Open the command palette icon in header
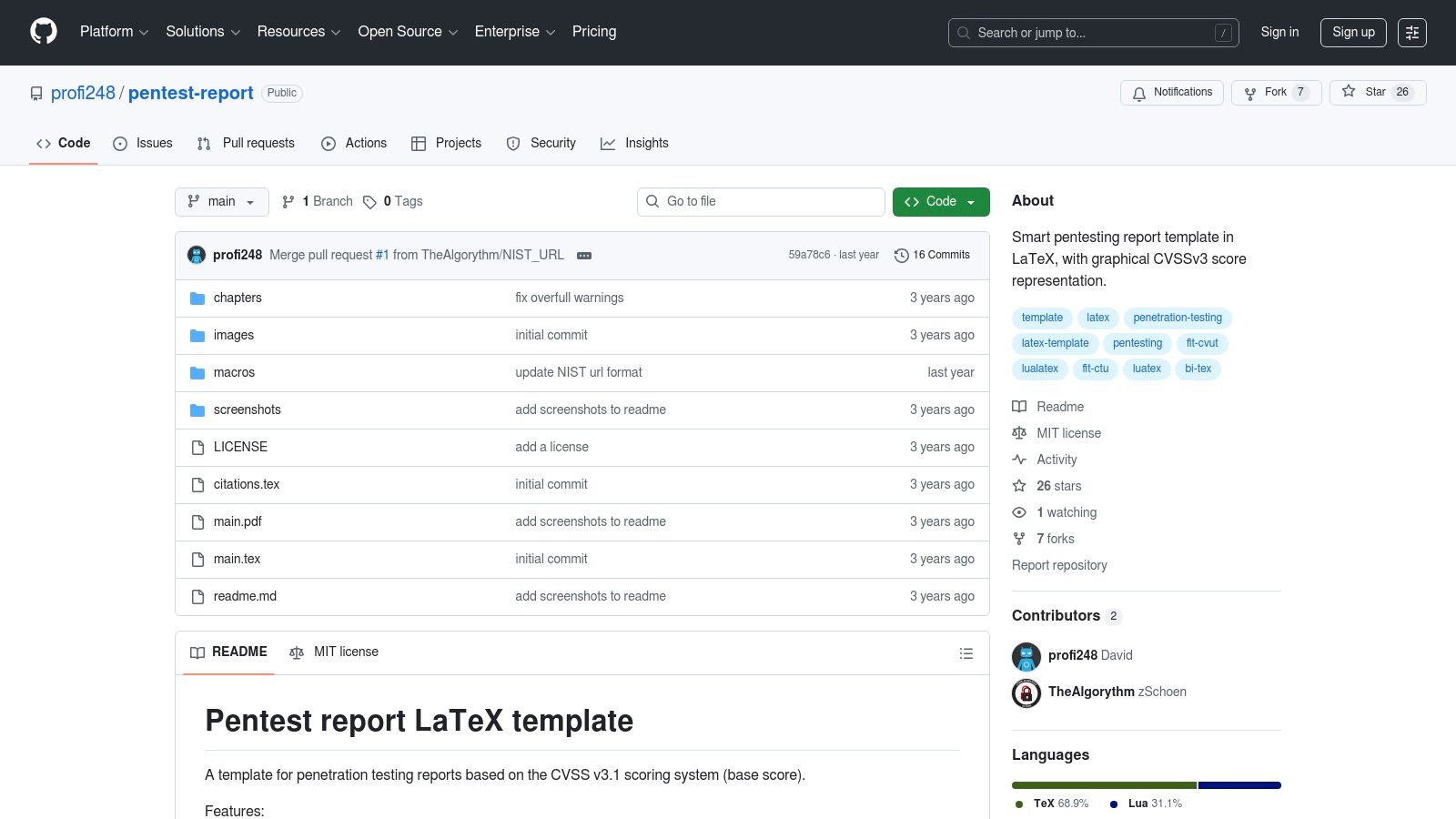The width and height of the screenshot is (1456, 819). point(1412,32)
